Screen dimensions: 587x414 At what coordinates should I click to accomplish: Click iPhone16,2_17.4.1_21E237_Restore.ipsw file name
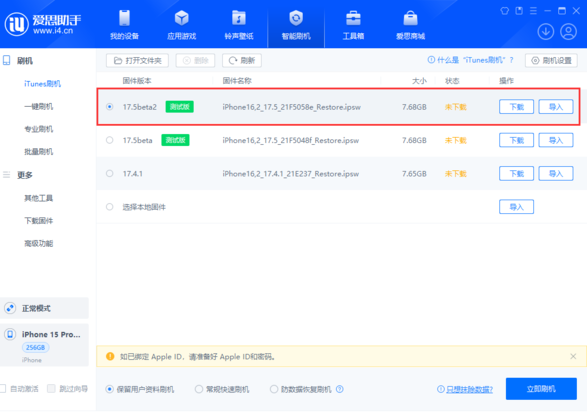(291, 174)
